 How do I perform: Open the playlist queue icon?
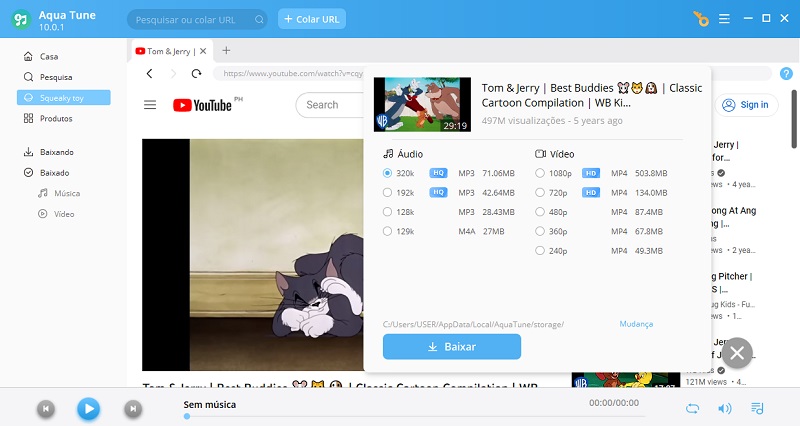(757, 408)
